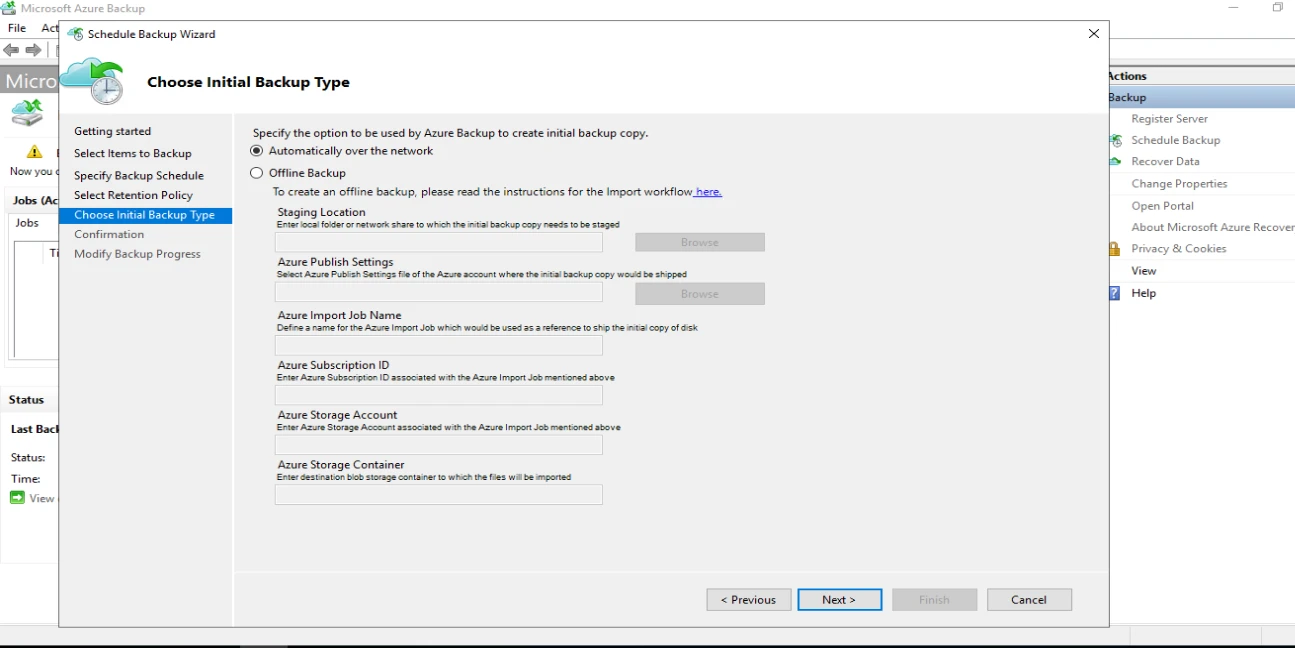Screen dimensions: 1295x648
Task: Open the Action menu
Action: [x=50, y=27]
